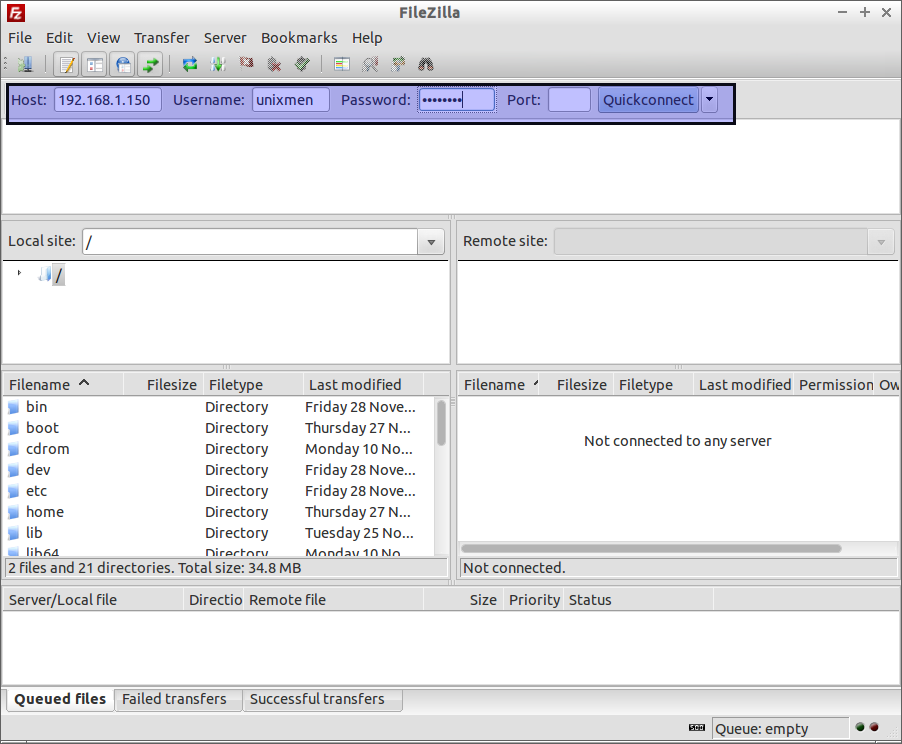The image size is (902, 744).
Task: Refresh the file and folder lists
Action: click(190, 64)
